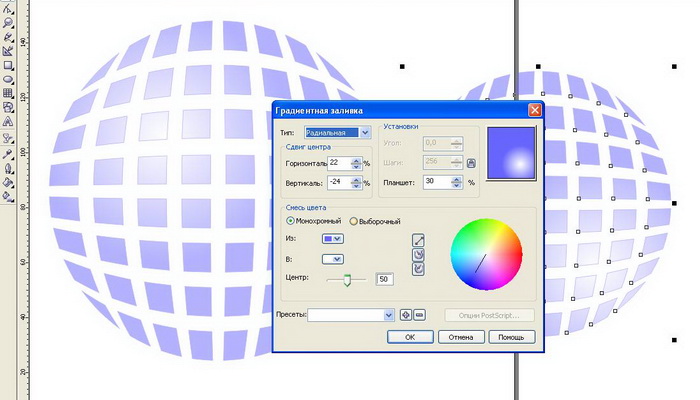Decrease the Горизонталь value with down arrow
The image size is (700, 400).
pos(356,167)
